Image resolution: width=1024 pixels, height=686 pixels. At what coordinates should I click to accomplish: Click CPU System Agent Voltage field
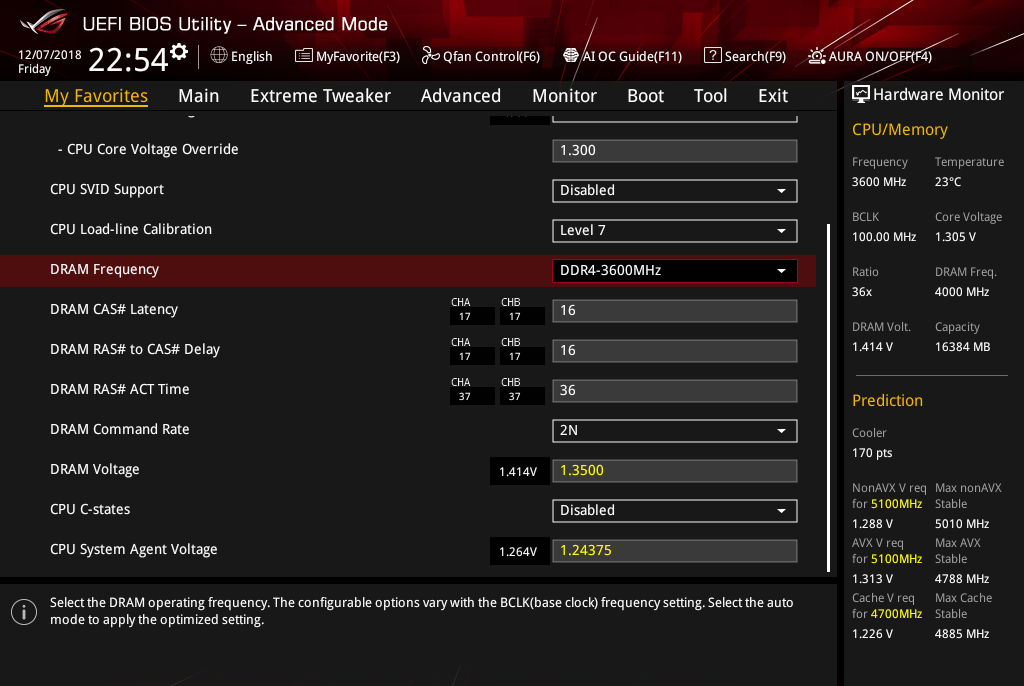(x=675, y=551)
